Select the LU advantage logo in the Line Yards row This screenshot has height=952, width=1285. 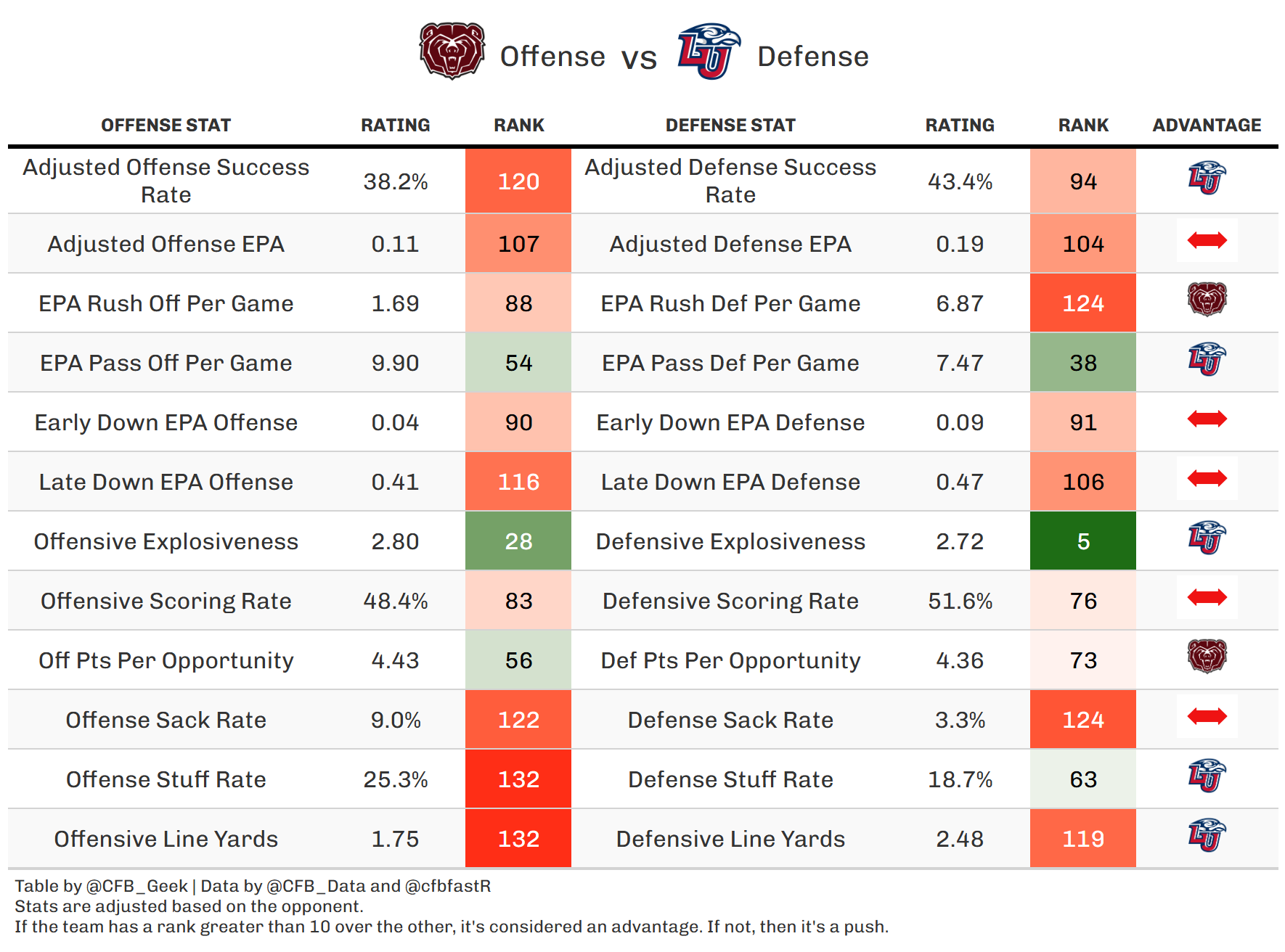click(1207, 836)
